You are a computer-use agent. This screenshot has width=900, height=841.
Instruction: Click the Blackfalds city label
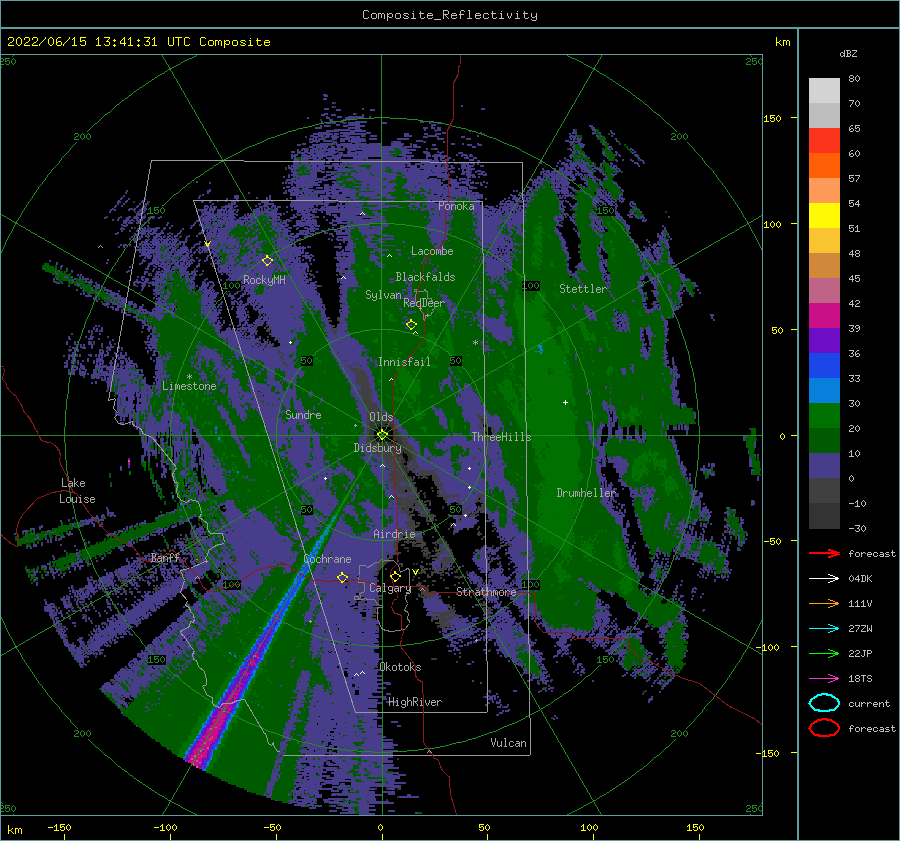[x=425, y=277]
